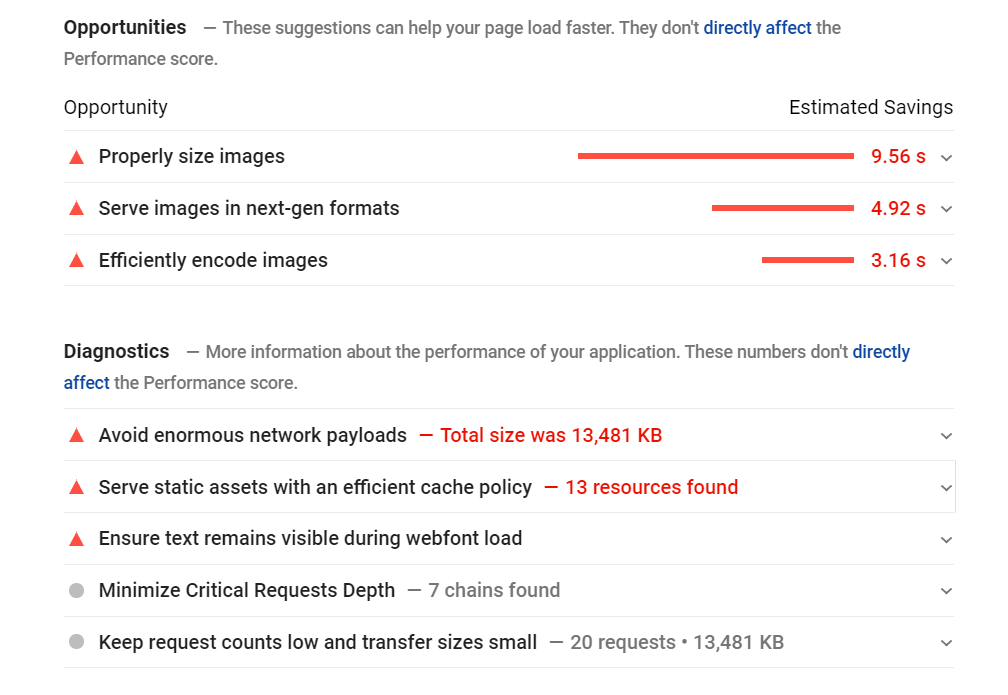Screen dimensions: 1008x695
Task: Click red triangle beside Ensure text remains visible
Action: 76,539
